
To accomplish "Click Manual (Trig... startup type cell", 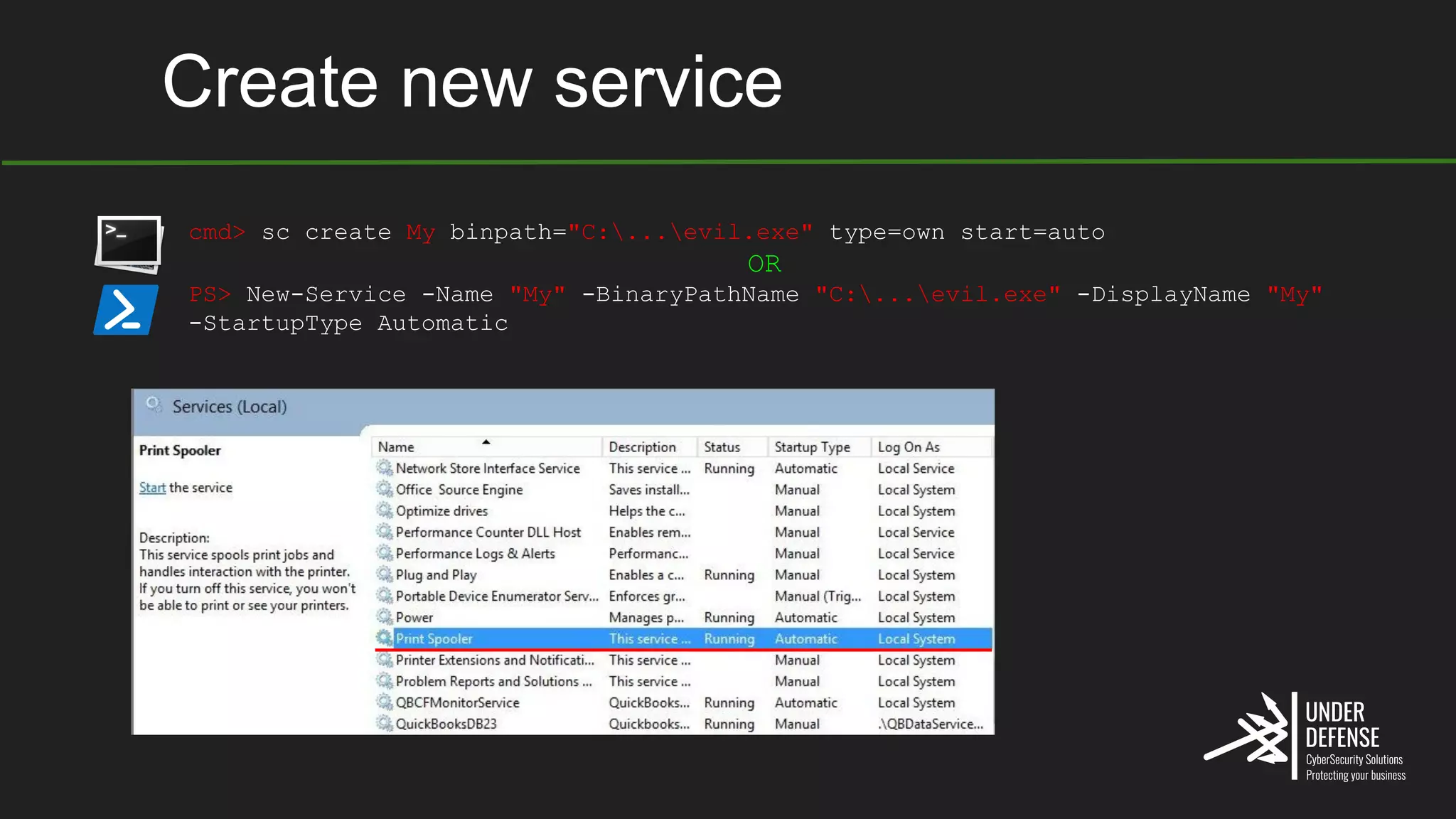I will coord(818,596).
